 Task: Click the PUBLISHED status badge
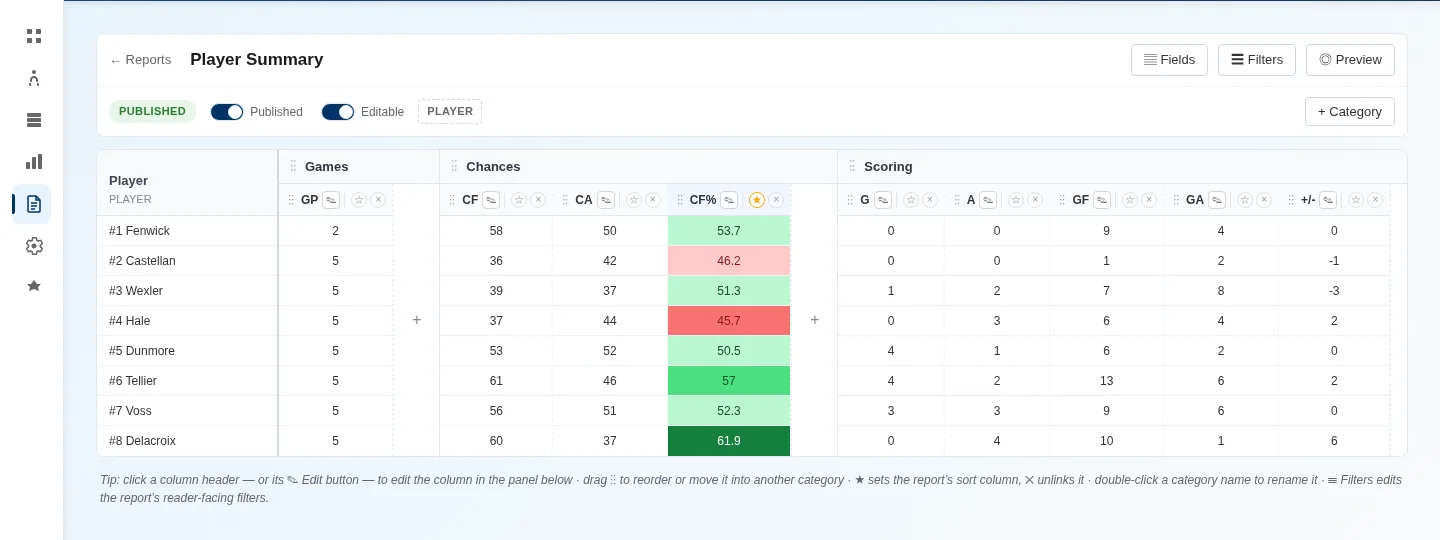(152, 112)
